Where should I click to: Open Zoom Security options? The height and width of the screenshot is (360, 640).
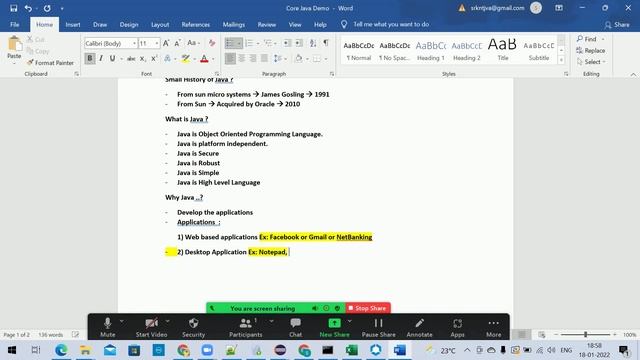point(193,327)
